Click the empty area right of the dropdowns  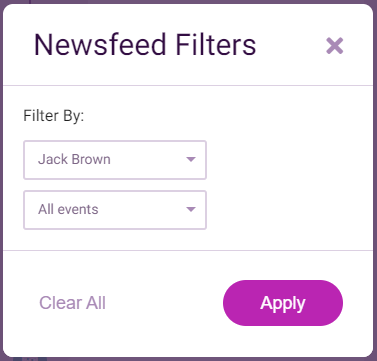pyautogui.click(x=287, y=185)
